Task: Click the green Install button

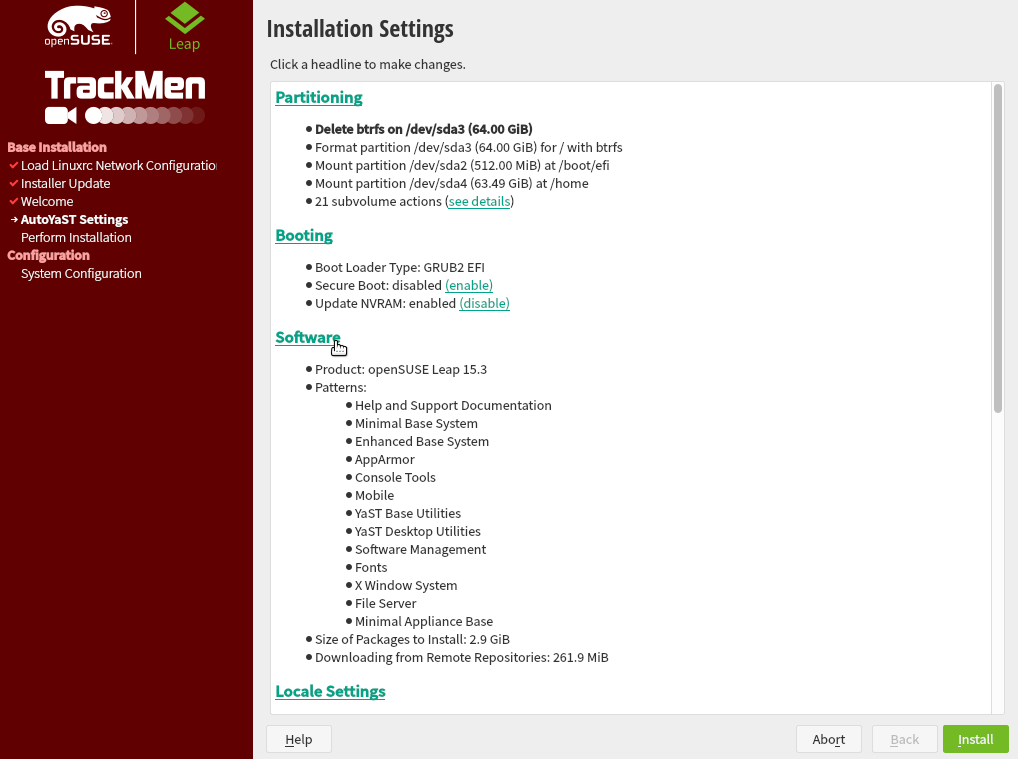Action: click(x=975, y=739)
